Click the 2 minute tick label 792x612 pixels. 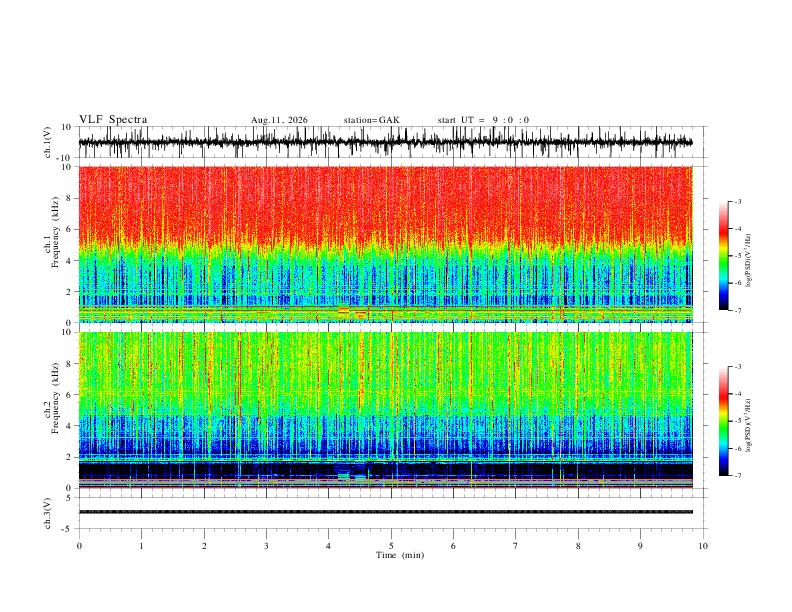tap(204, 546)
